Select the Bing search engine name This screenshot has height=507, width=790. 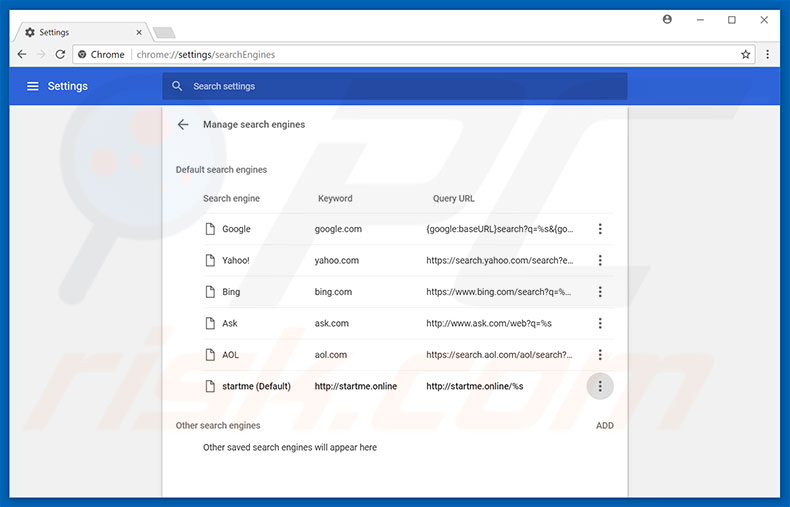[x=231, y=292]
